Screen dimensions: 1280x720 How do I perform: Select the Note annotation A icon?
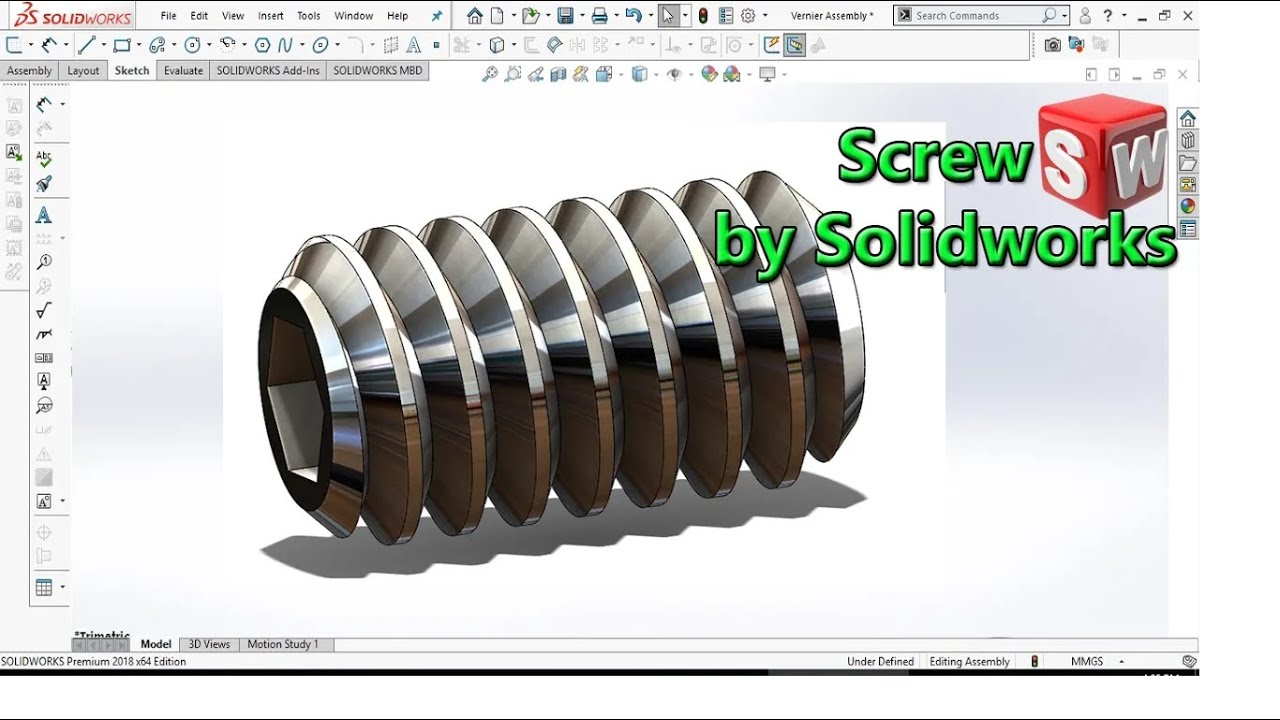[43, 215]
